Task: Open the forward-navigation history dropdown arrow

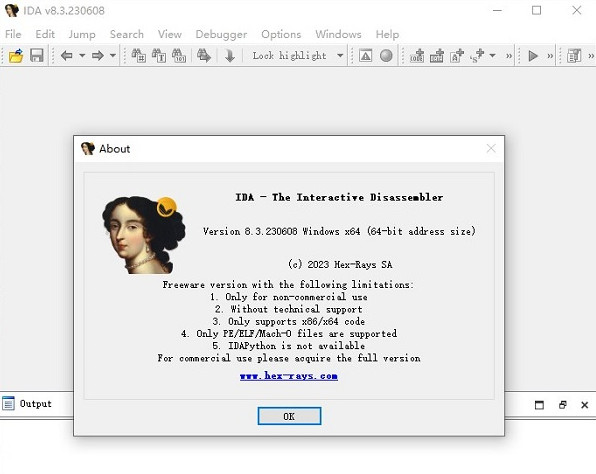Action: click(113, 56)
